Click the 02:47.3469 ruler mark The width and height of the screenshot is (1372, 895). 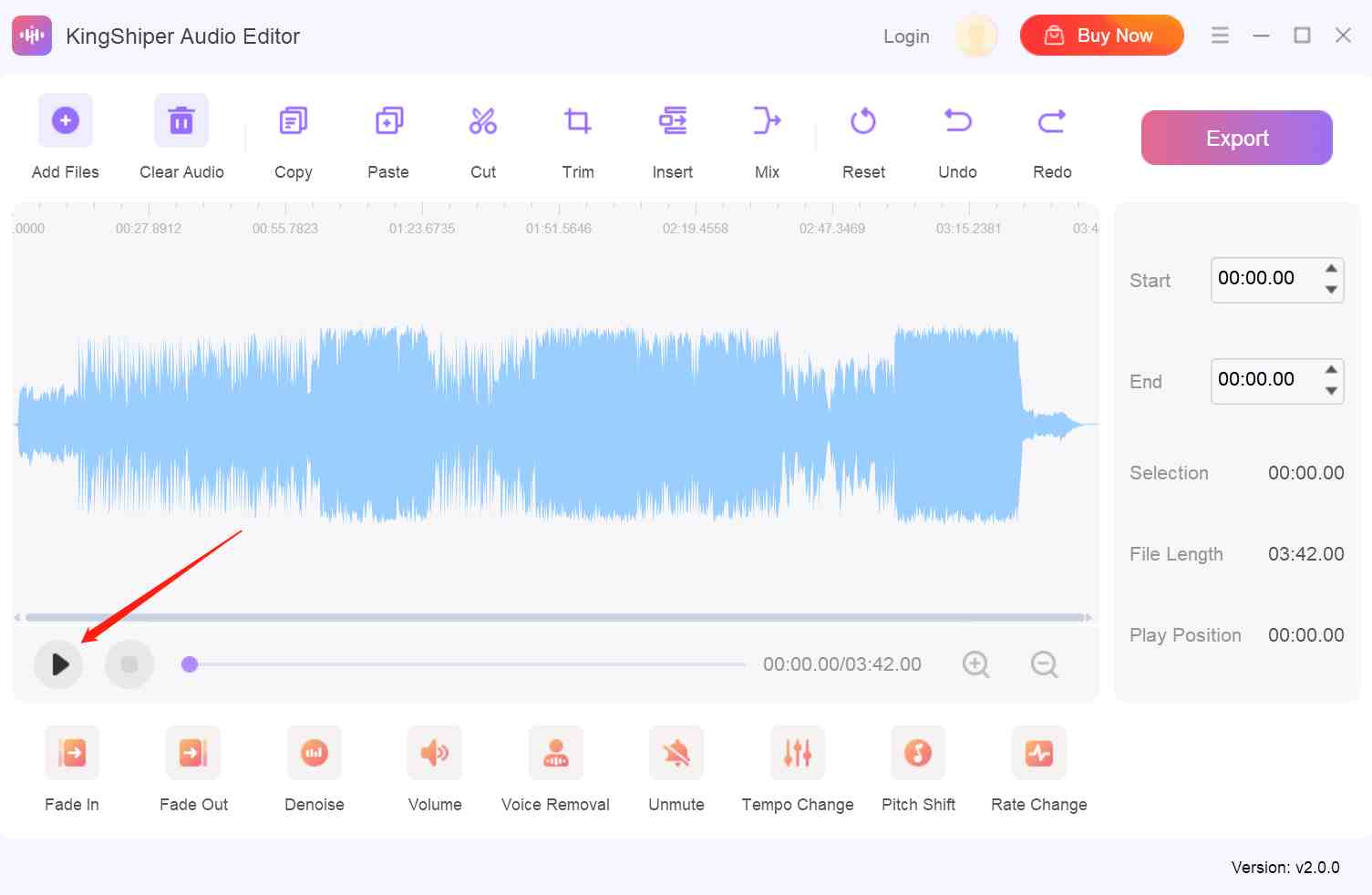(832, 229)
